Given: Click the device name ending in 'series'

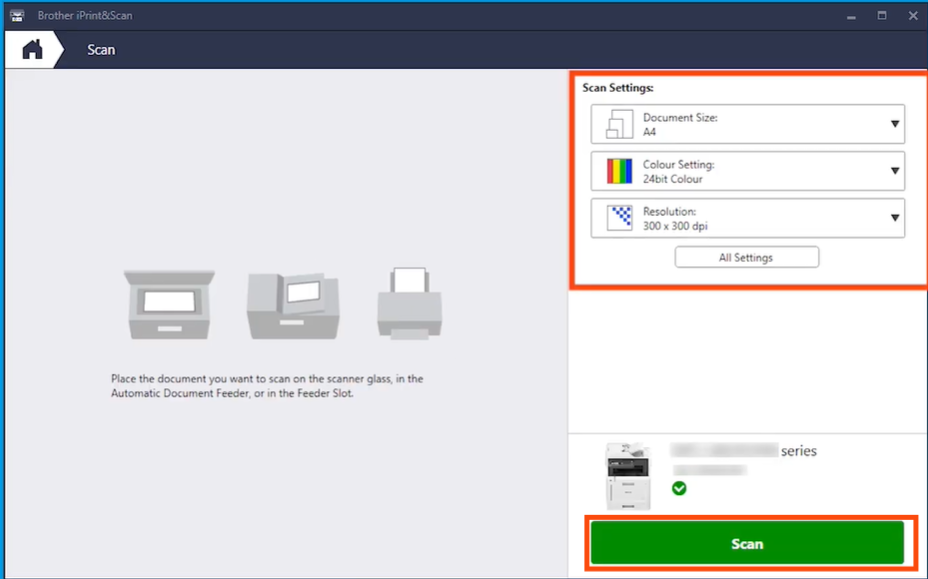Looking at the screenshot, I should pos(744,451).
